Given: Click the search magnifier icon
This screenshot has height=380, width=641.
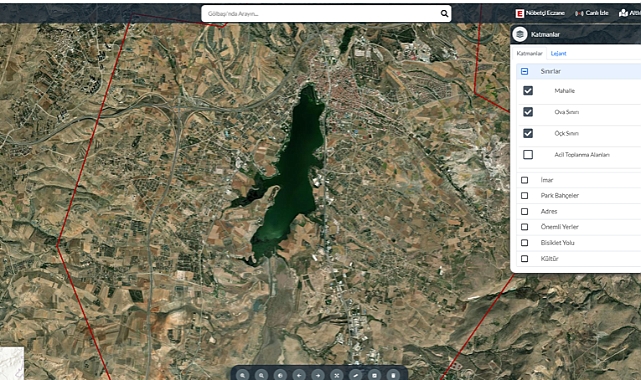Looking at the screenshot, I should (x=444, y=13).
